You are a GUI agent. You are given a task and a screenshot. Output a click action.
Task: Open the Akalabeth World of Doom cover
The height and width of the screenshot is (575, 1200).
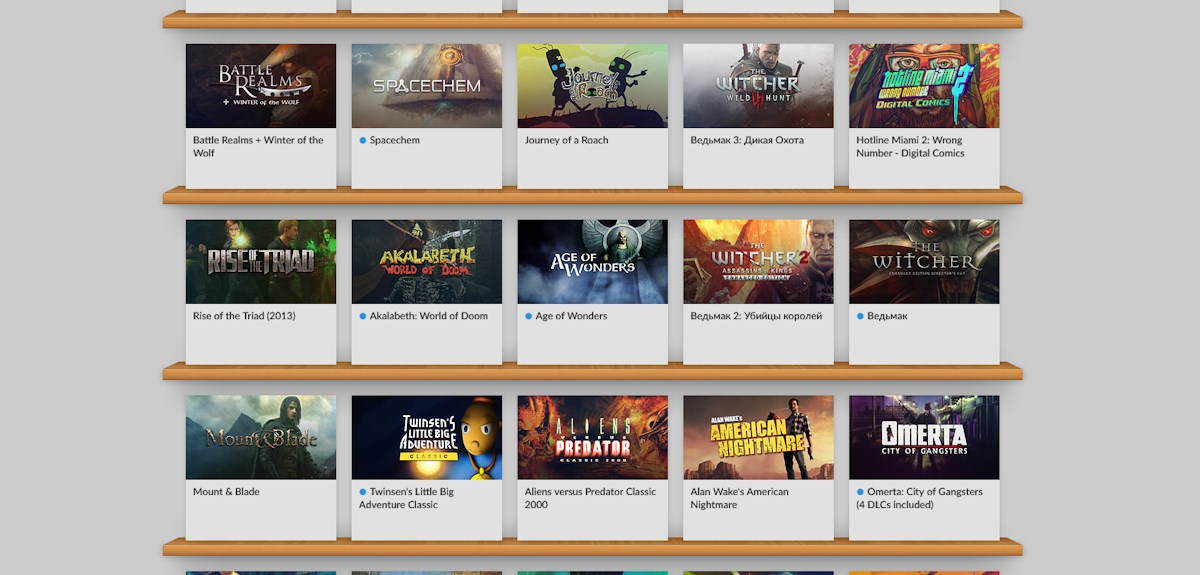tap(427, 262)
